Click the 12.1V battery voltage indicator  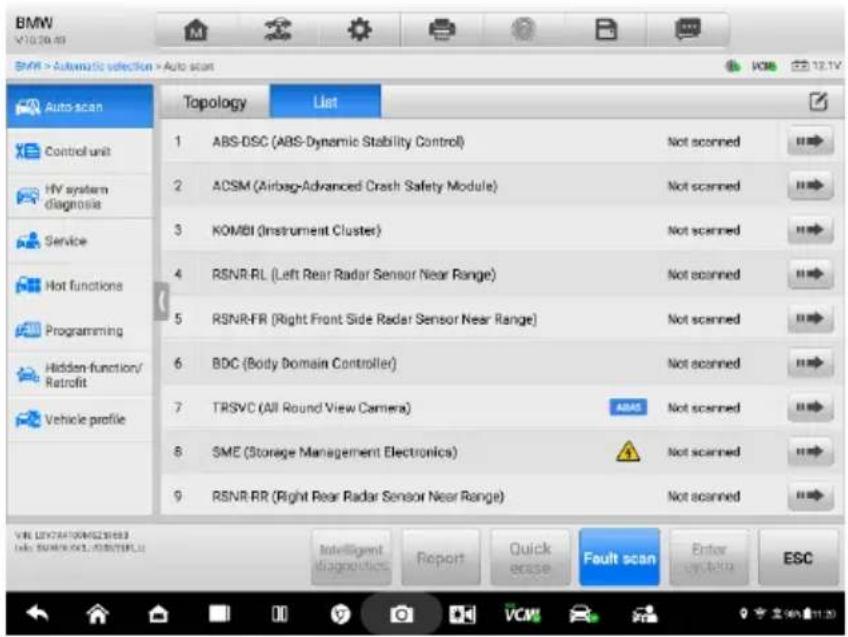tap(816, 66)
